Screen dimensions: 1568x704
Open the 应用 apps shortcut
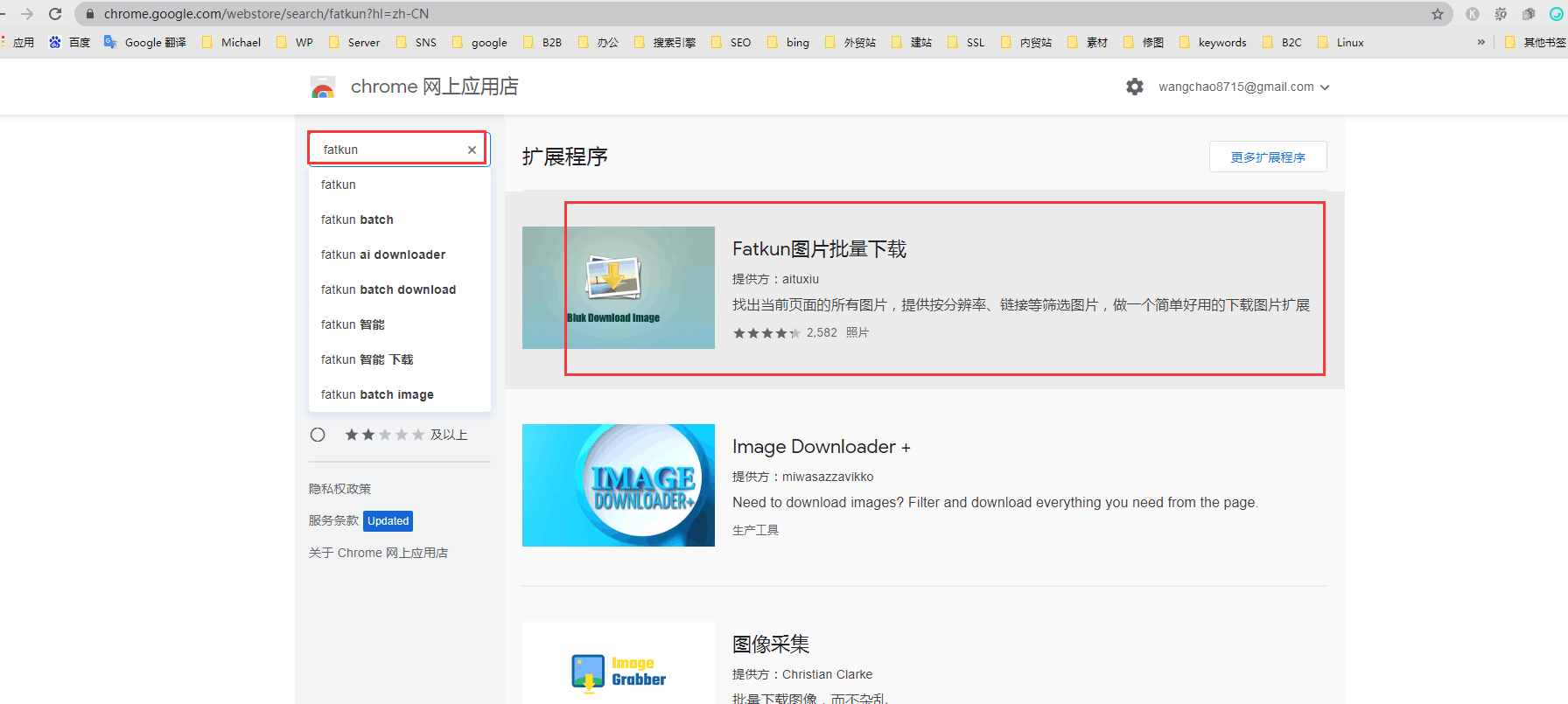17,42
